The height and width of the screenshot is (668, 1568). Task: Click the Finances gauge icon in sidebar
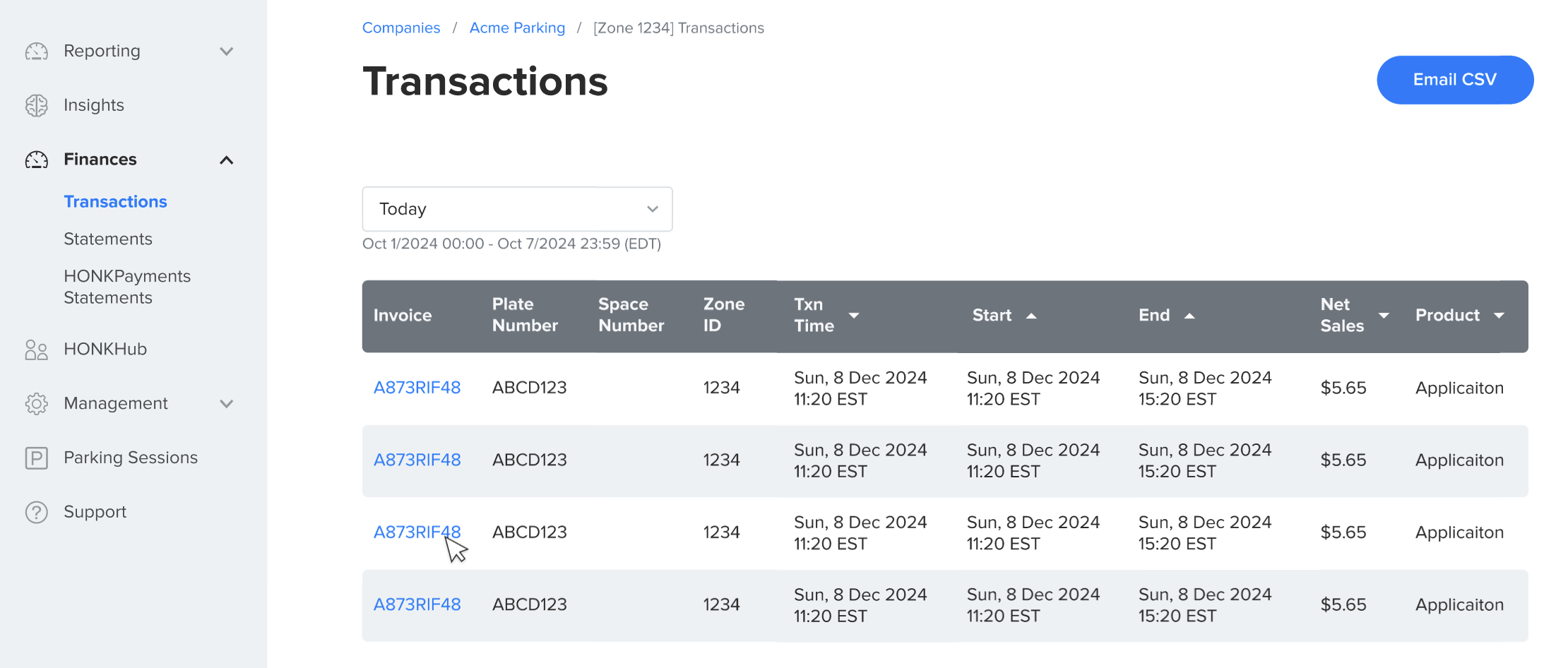coord(37,160)
